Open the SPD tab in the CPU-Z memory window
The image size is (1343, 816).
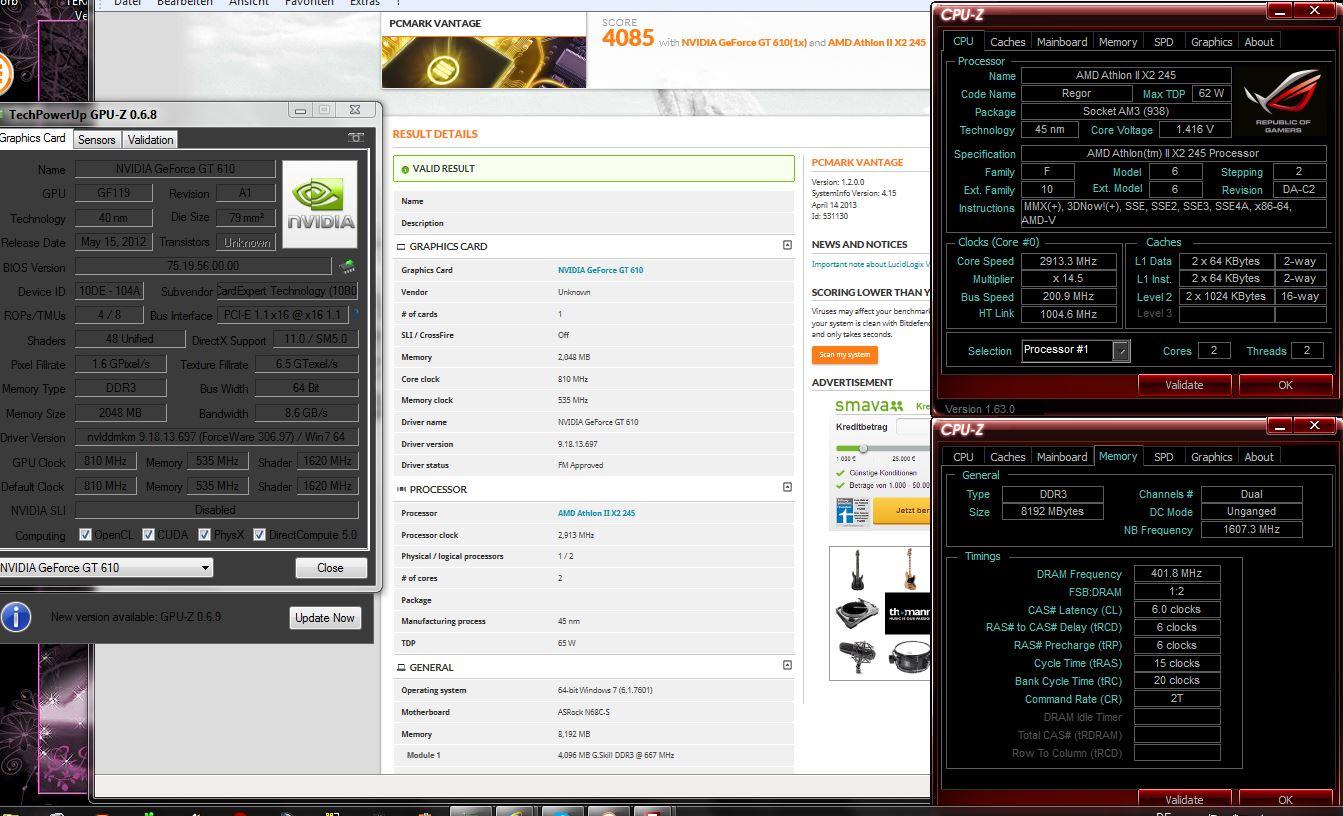pyautogui.click(x=1164, y=457)
